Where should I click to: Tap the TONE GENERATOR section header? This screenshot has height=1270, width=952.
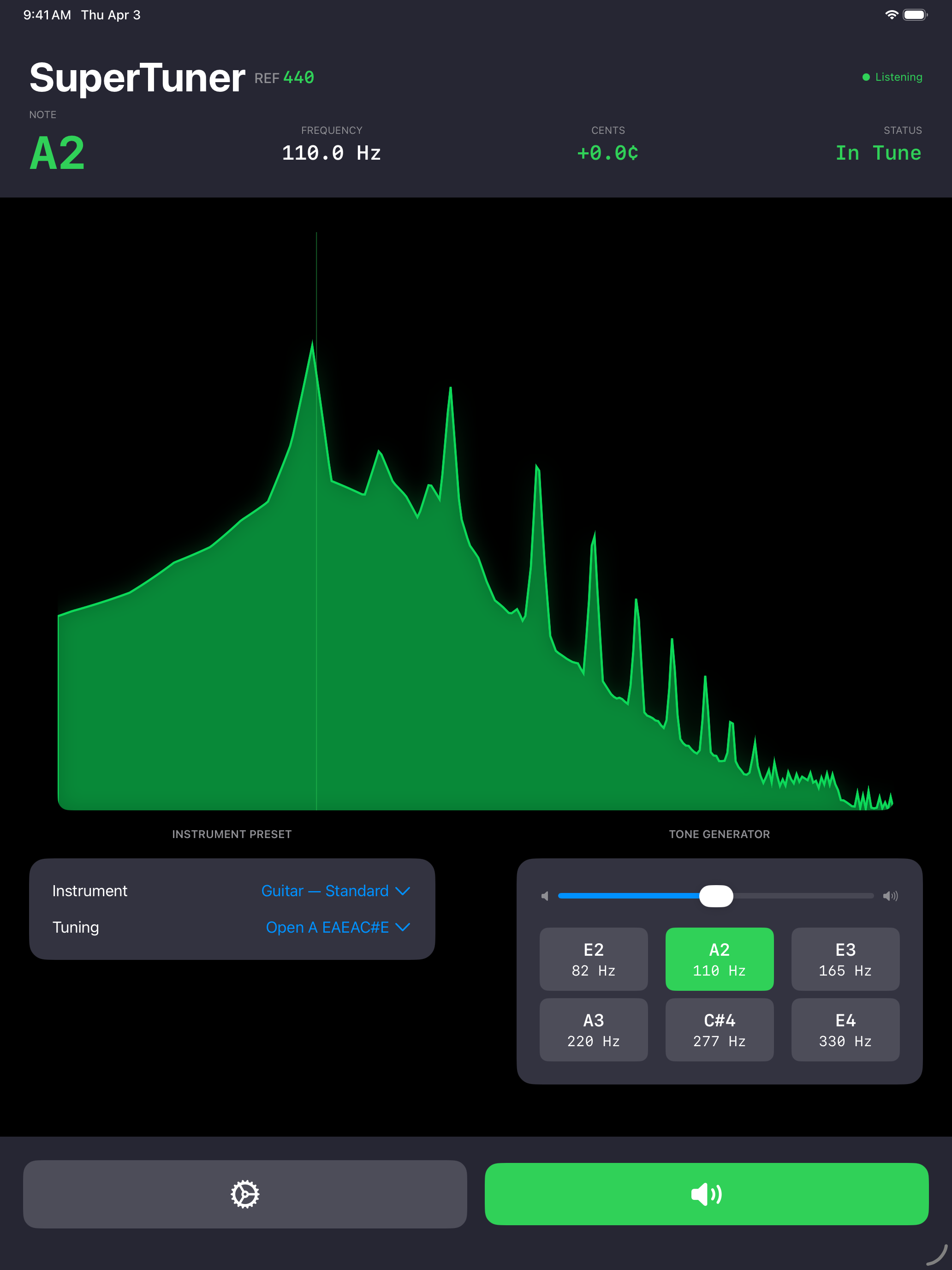pyautogui.click(x=719, y=834)
